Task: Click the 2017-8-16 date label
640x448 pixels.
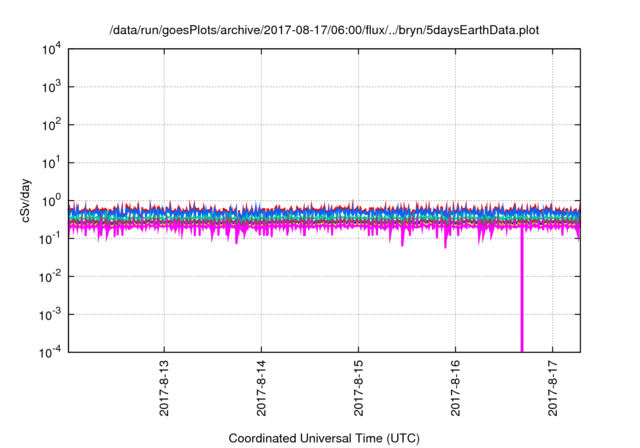Action: point(456,388)
